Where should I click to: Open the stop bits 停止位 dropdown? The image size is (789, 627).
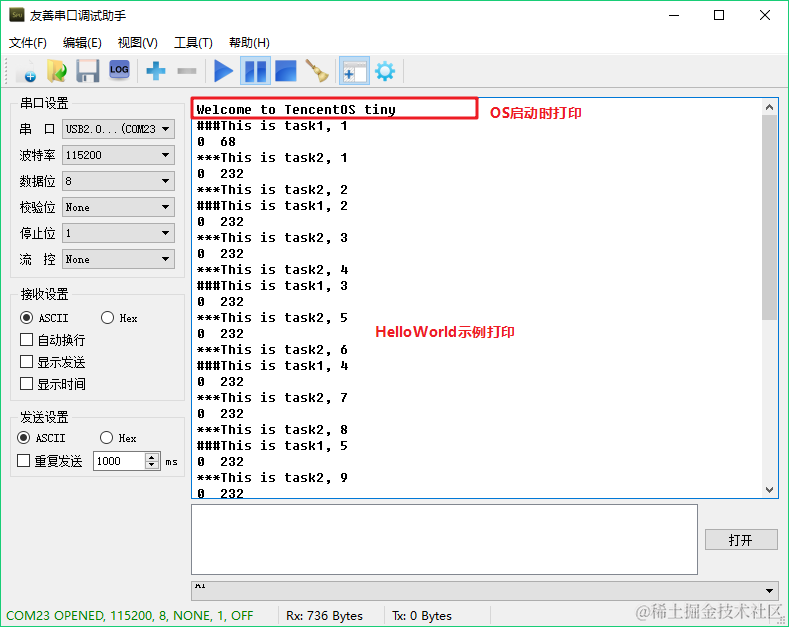(118, 233)
